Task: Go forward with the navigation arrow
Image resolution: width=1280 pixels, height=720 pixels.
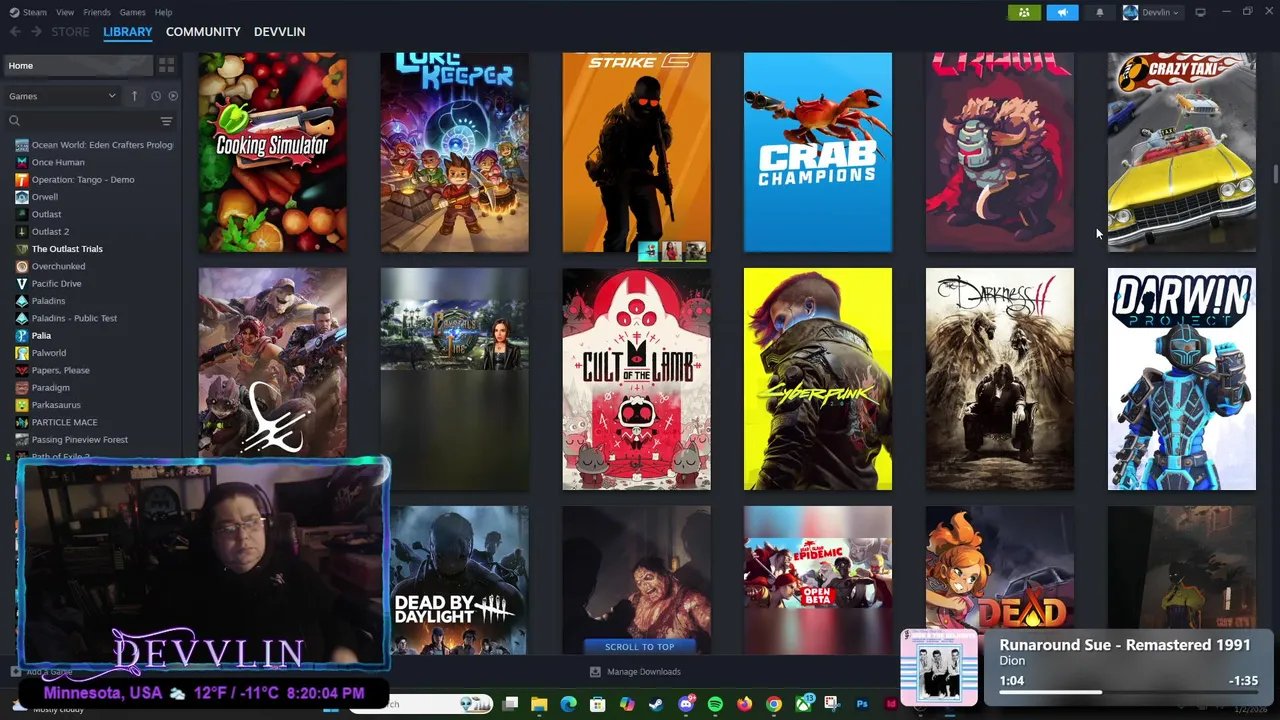Action: pos(36,32)
